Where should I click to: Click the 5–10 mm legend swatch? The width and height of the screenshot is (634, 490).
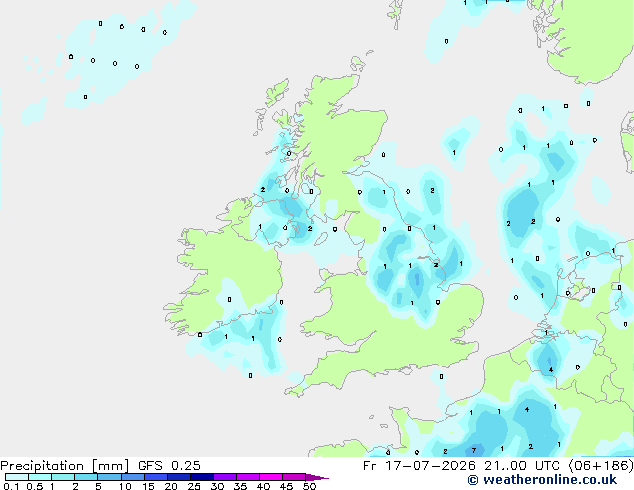[109, 477]
